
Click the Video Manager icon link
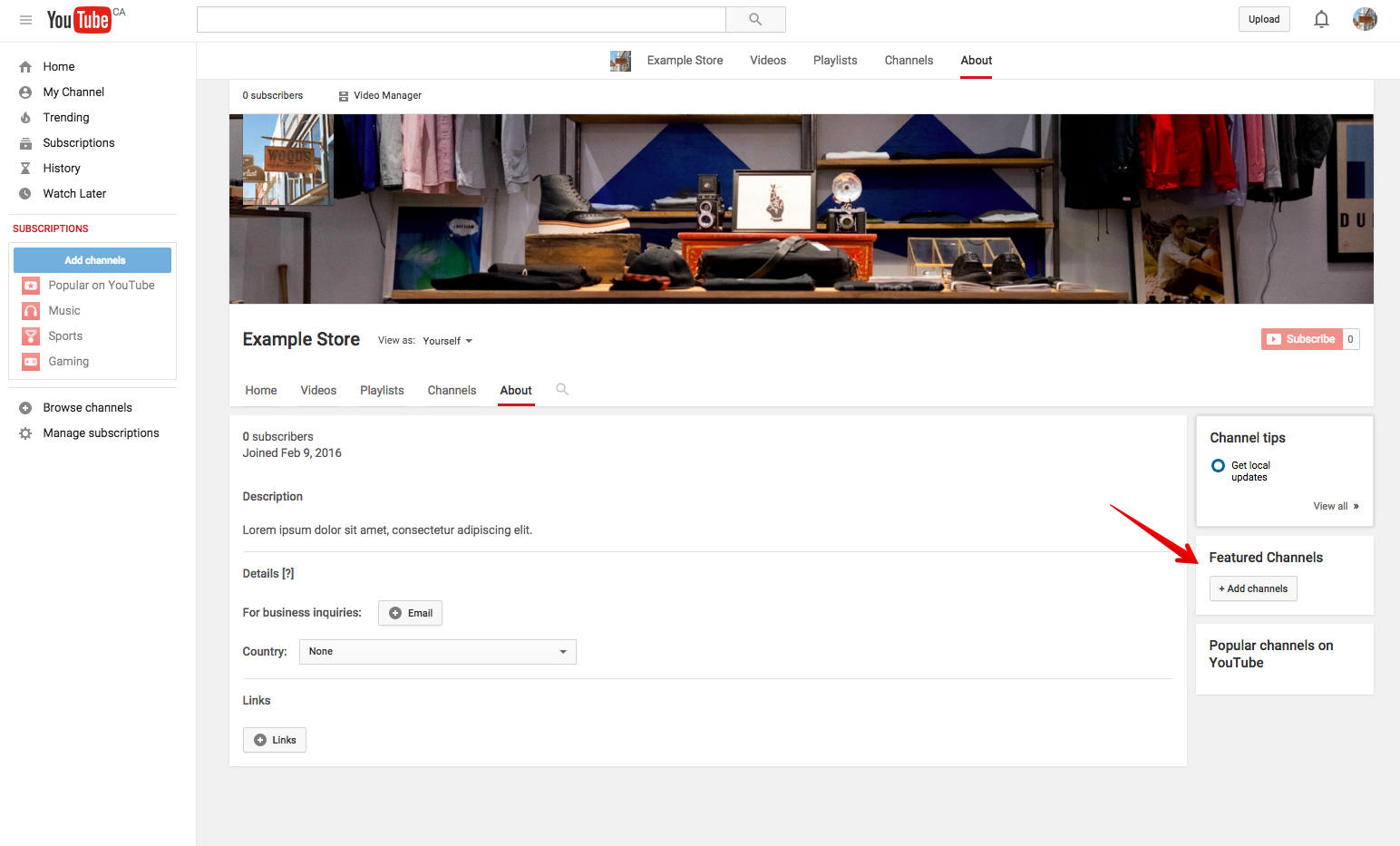pos(344,96)
